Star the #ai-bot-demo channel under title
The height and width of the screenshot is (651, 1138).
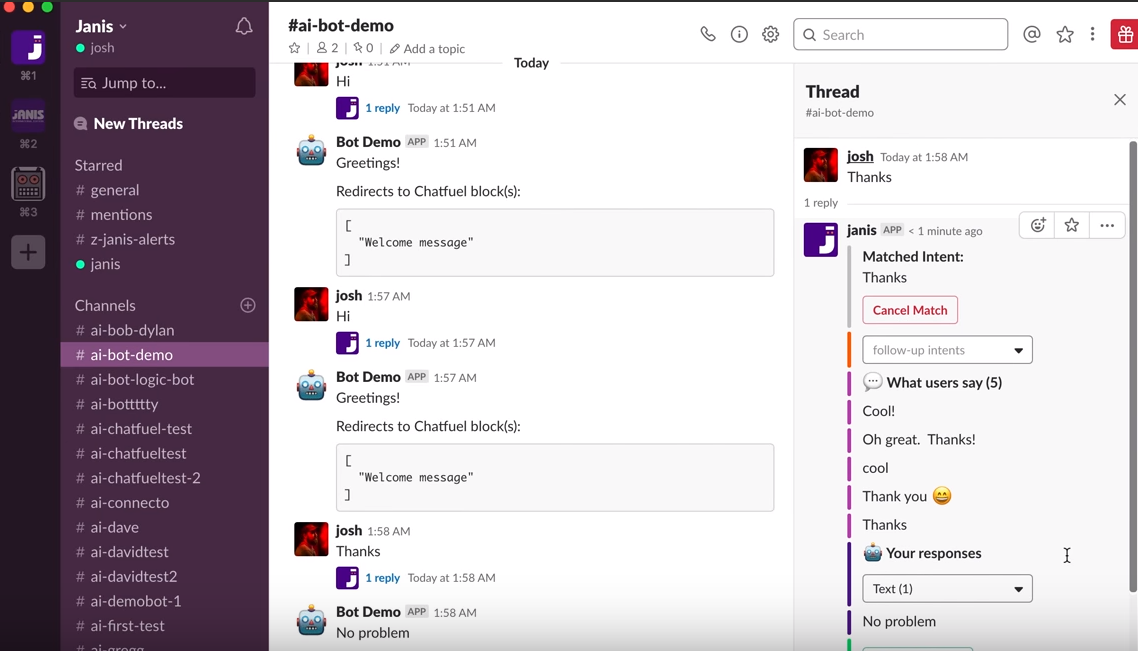[x=294, y=48]
